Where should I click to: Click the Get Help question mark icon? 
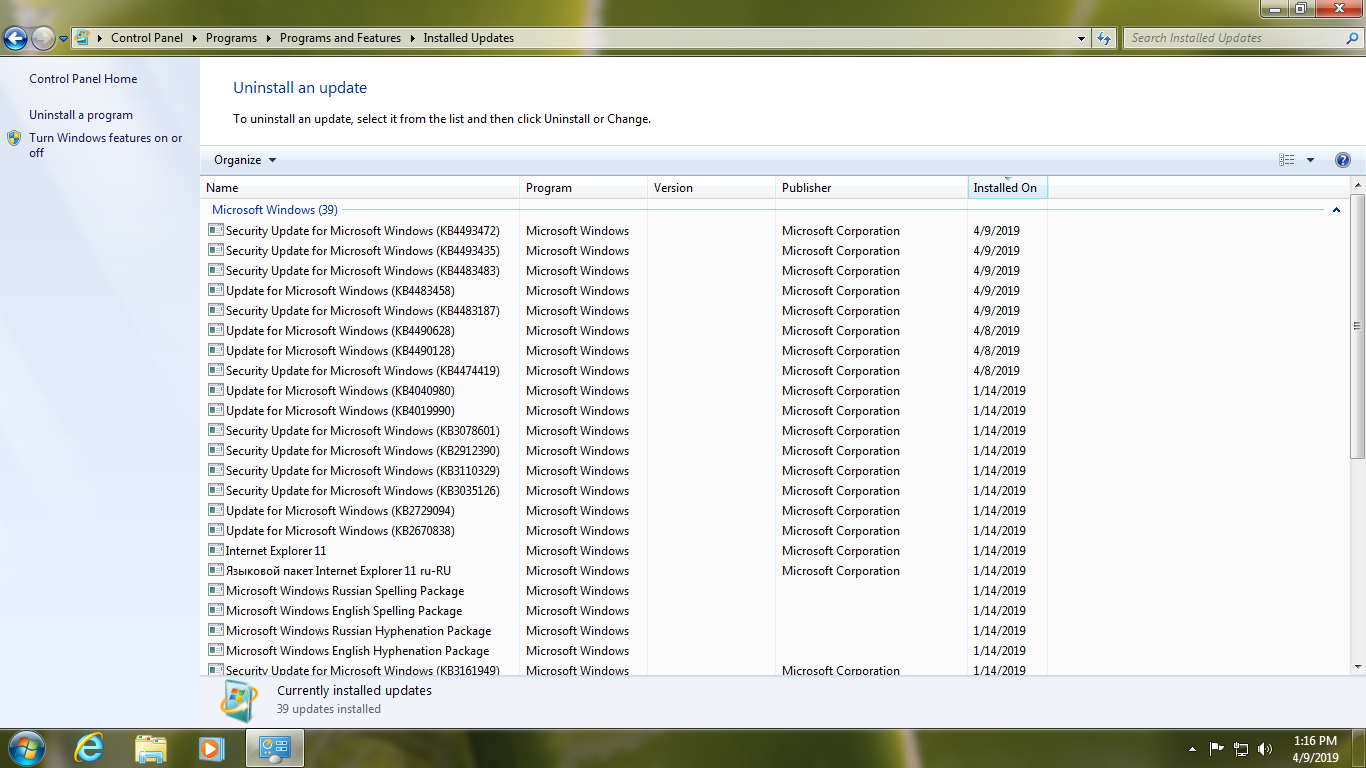click(x=1343, y=160)
